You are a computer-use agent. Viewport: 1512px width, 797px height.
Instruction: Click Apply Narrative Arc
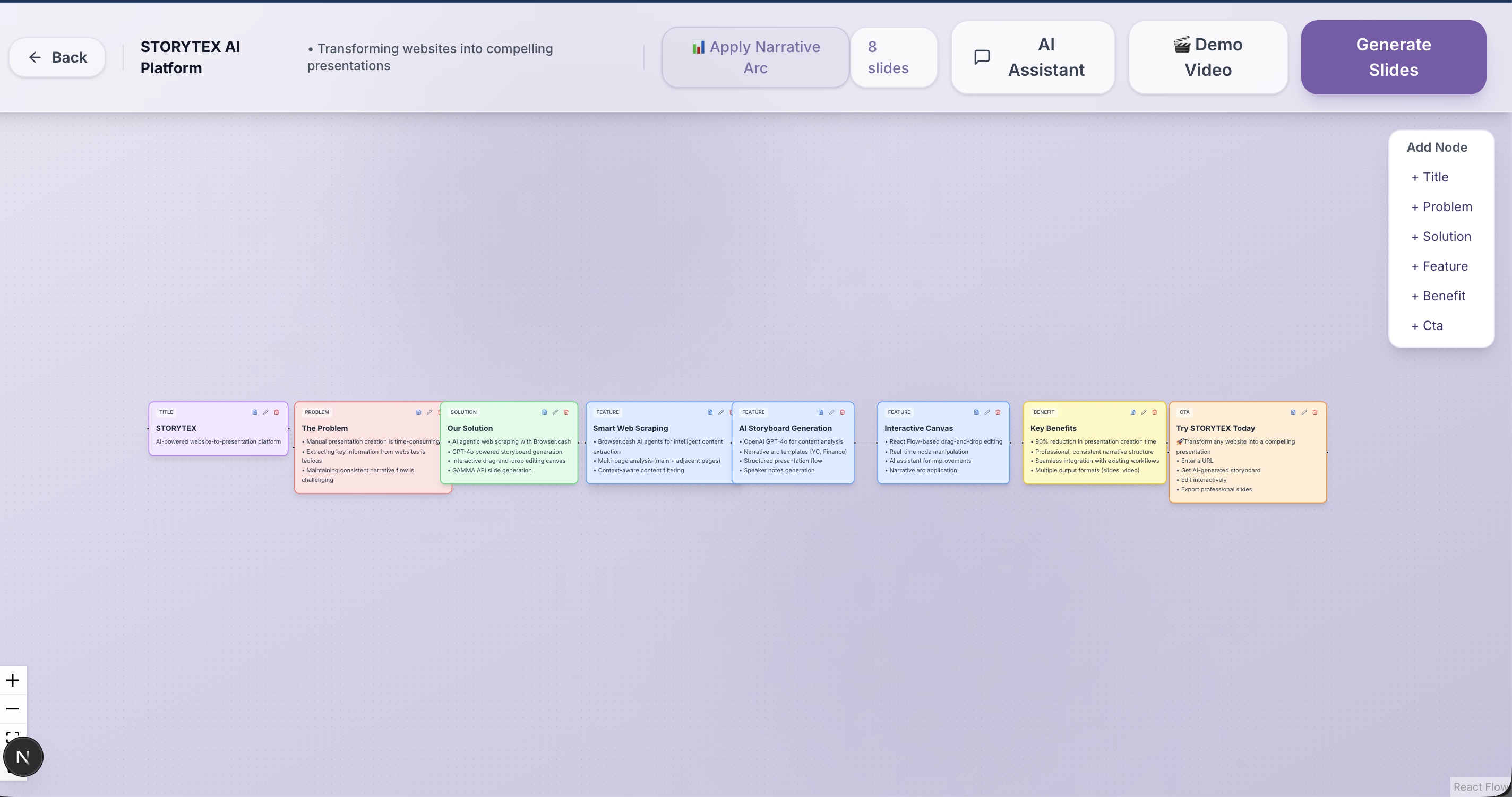(x=755, y=57)
